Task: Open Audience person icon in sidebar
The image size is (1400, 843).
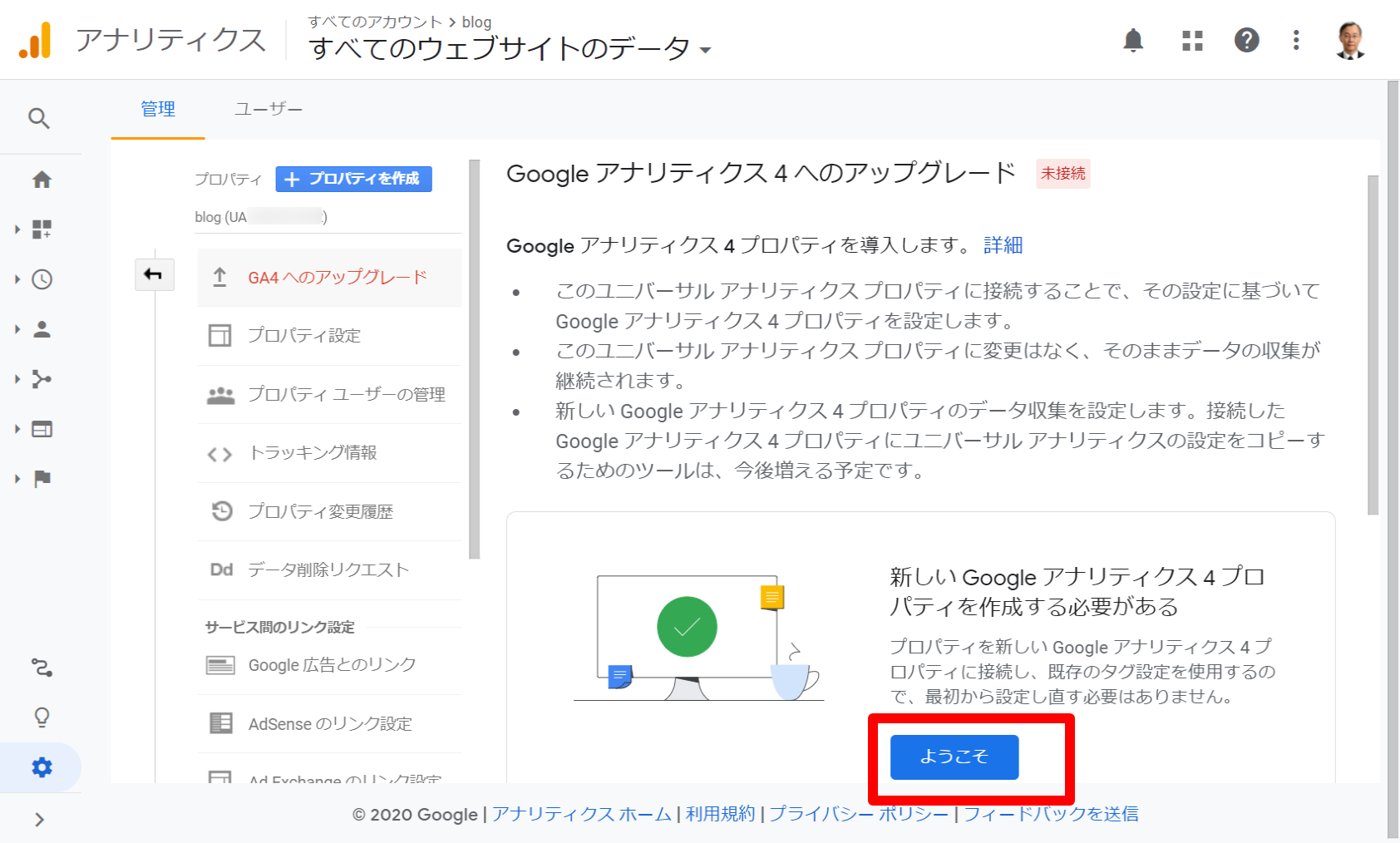Action: 42,329
